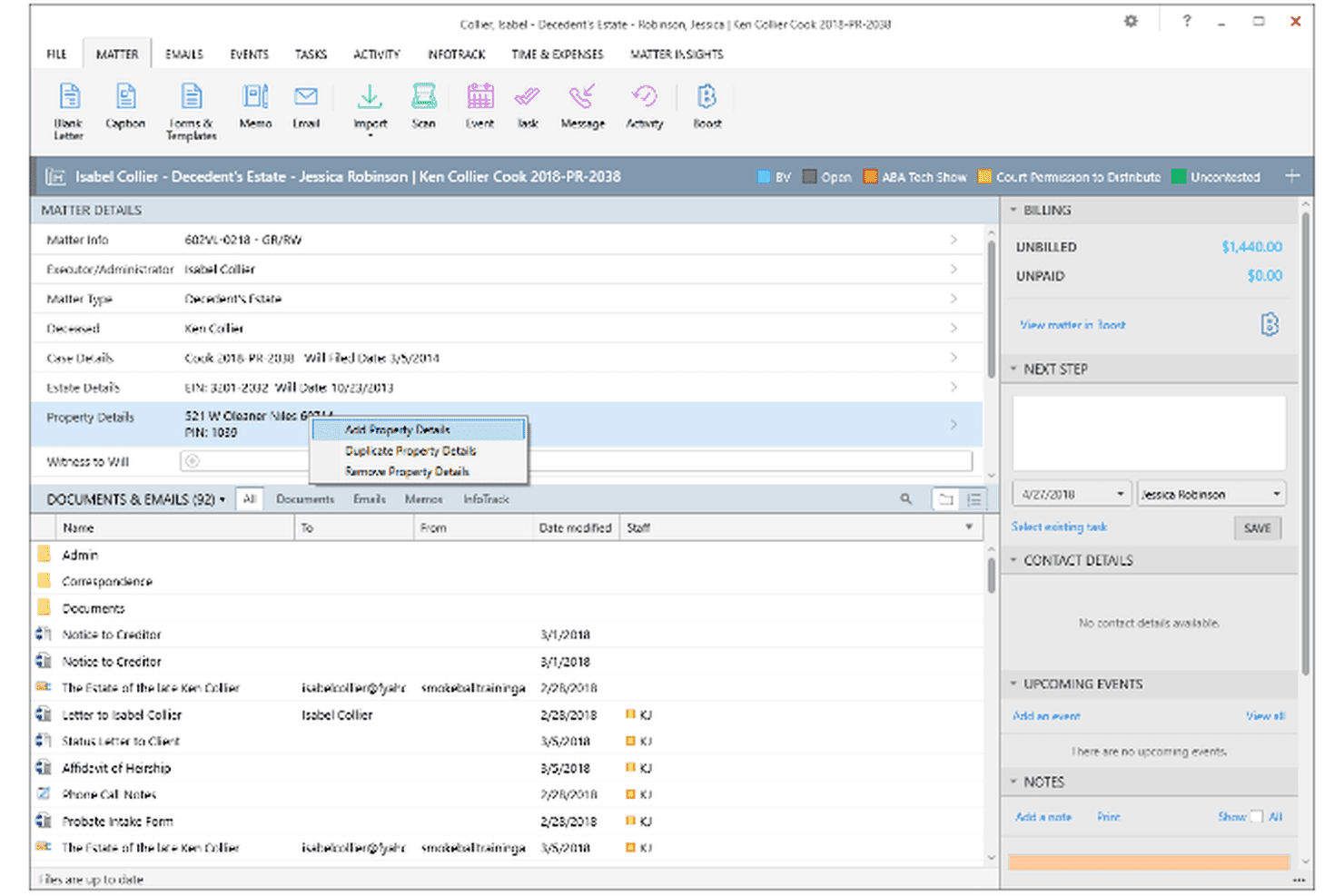Open the Activity ribbon tool
Image resolution: width=1344 pixels, height=896 pixels.
(645, 106)
